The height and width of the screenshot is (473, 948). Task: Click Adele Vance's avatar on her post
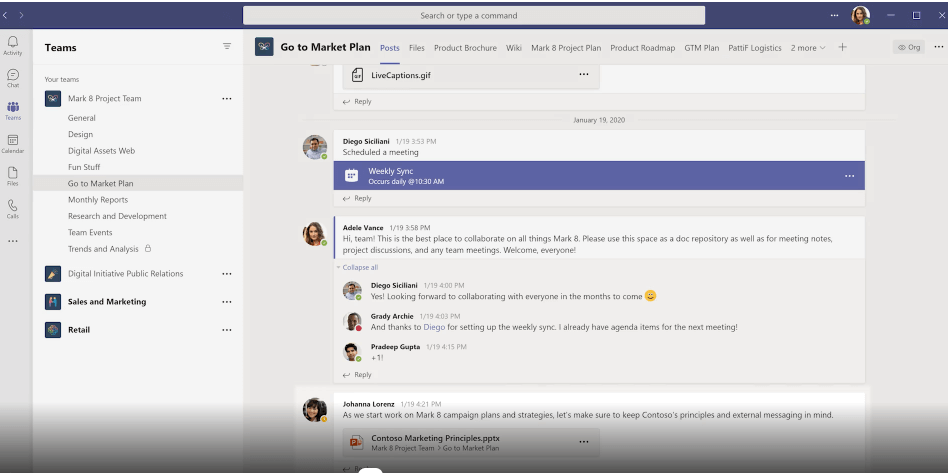[314, 233]
